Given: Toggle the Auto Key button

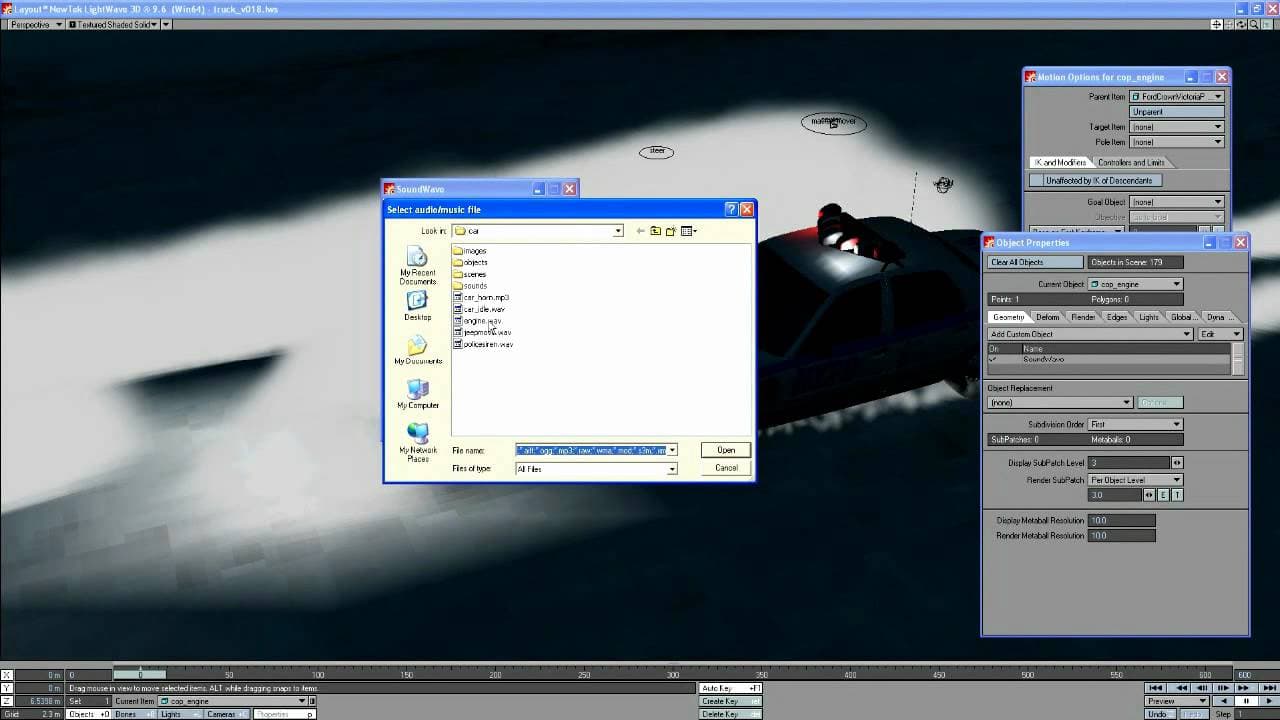Looking at the screenshot, I should [730, 688].
